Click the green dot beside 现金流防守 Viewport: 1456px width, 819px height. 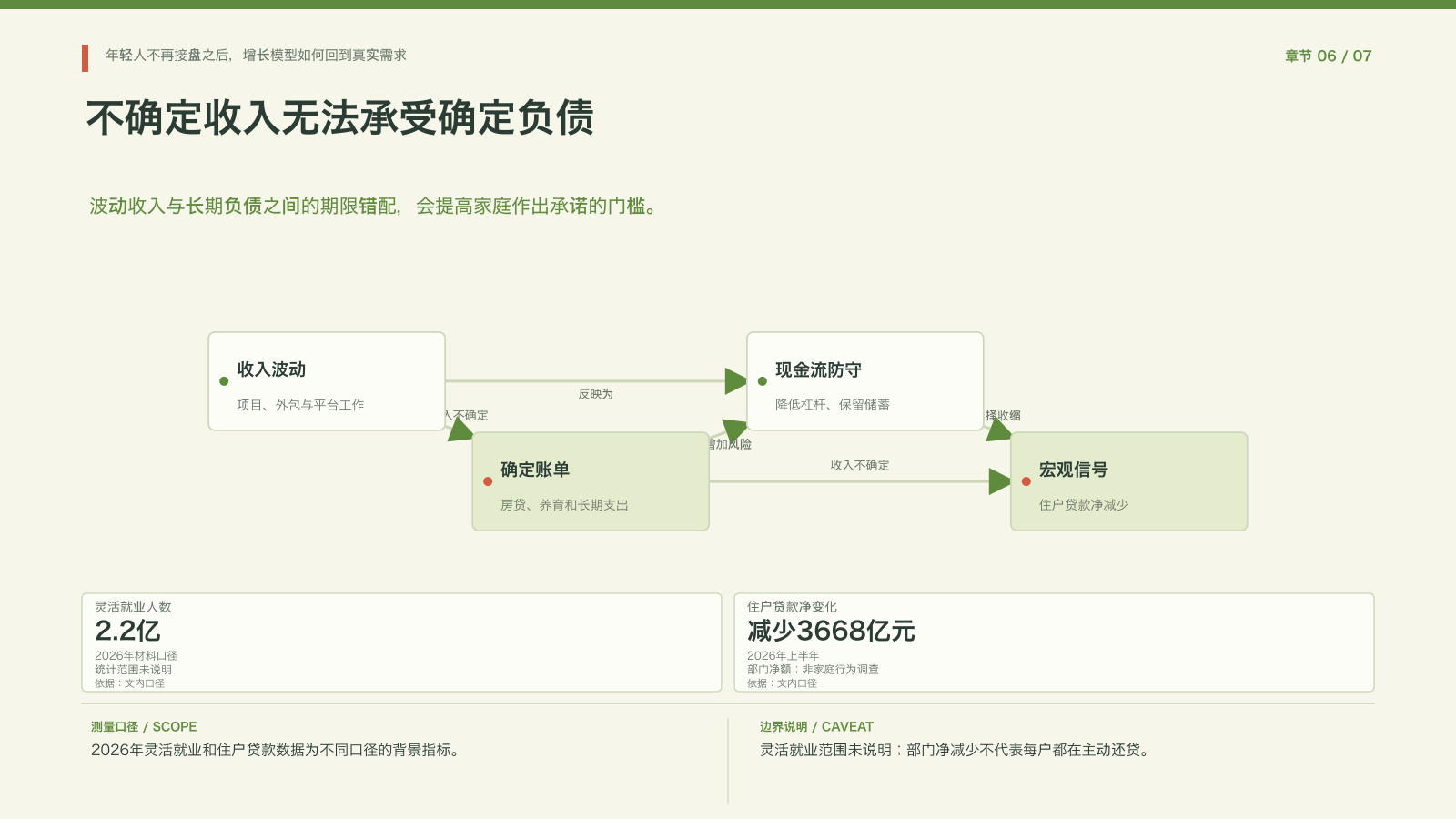(x=763, y=381)
